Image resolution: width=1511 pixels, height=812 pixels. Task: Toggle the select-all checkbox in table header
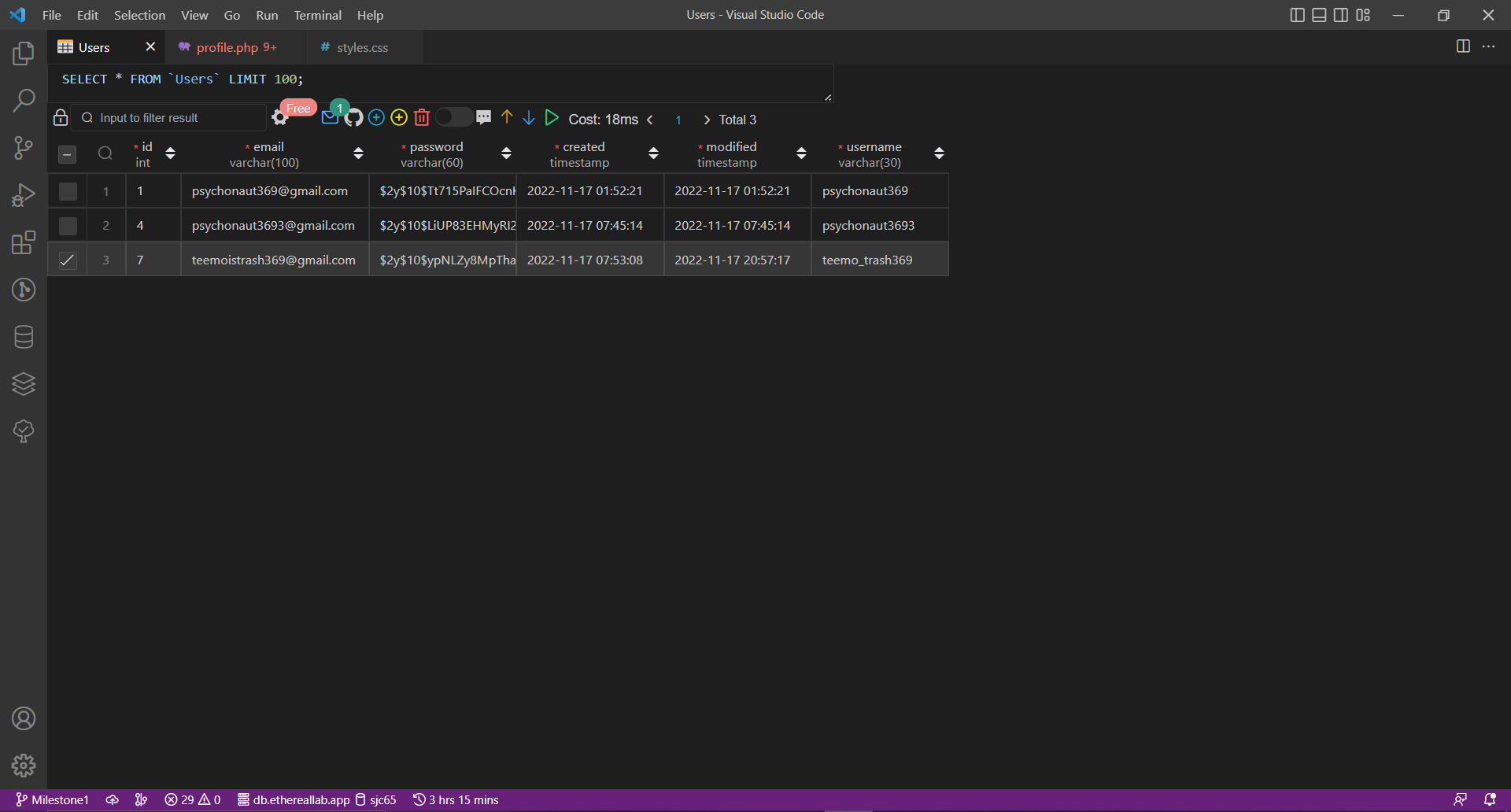68,154
